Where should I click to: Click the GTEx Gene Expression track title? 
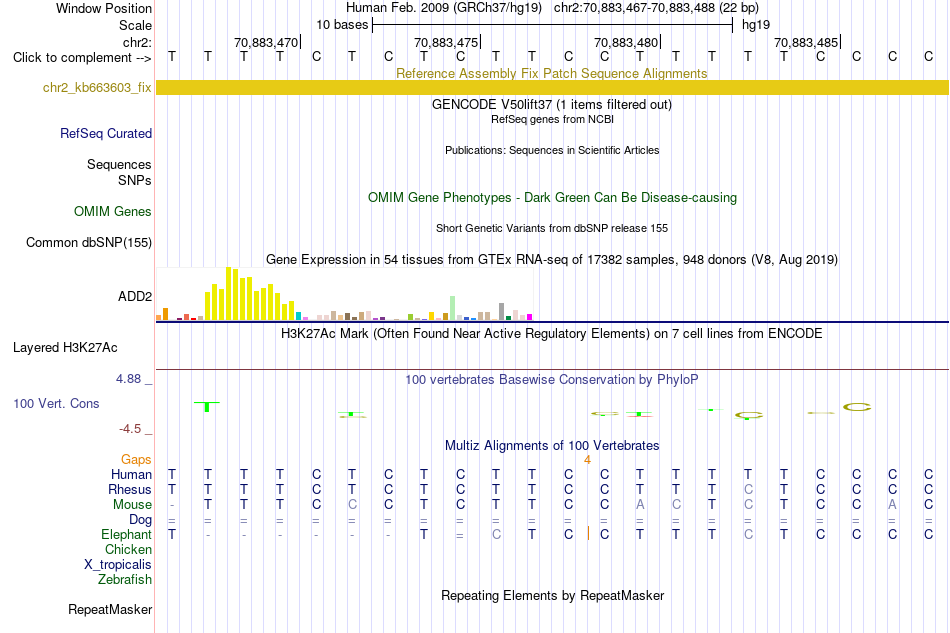552,259
